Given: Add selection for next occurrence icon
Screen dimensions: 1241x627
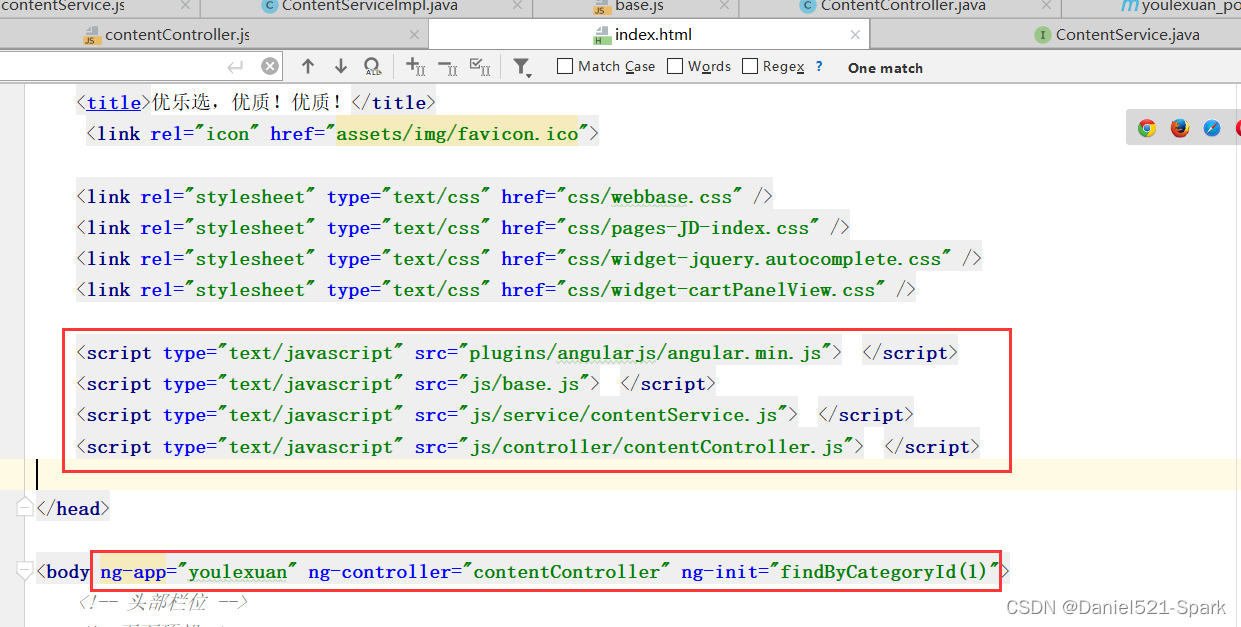Looking at the screenshot, I should tap(415, 66).
